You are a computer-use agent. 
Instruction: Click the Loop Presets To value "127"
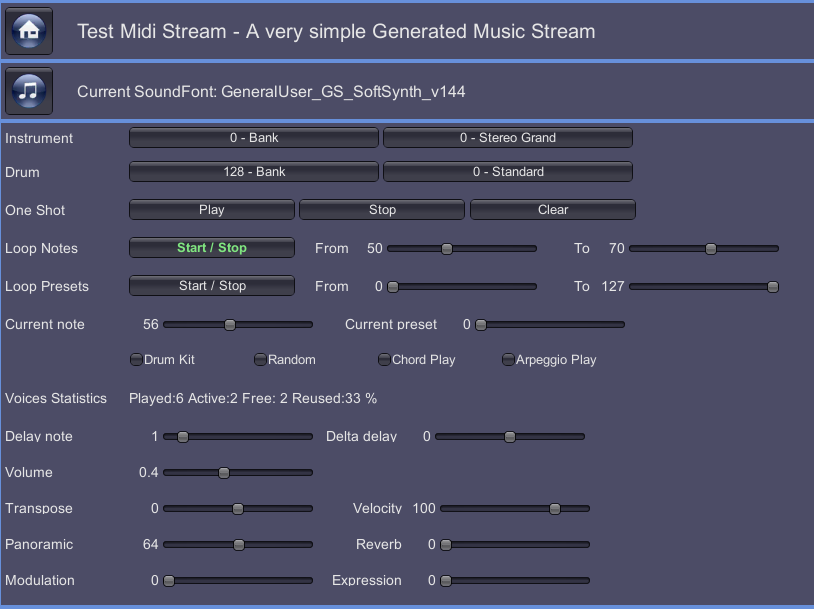click(613, 287)
